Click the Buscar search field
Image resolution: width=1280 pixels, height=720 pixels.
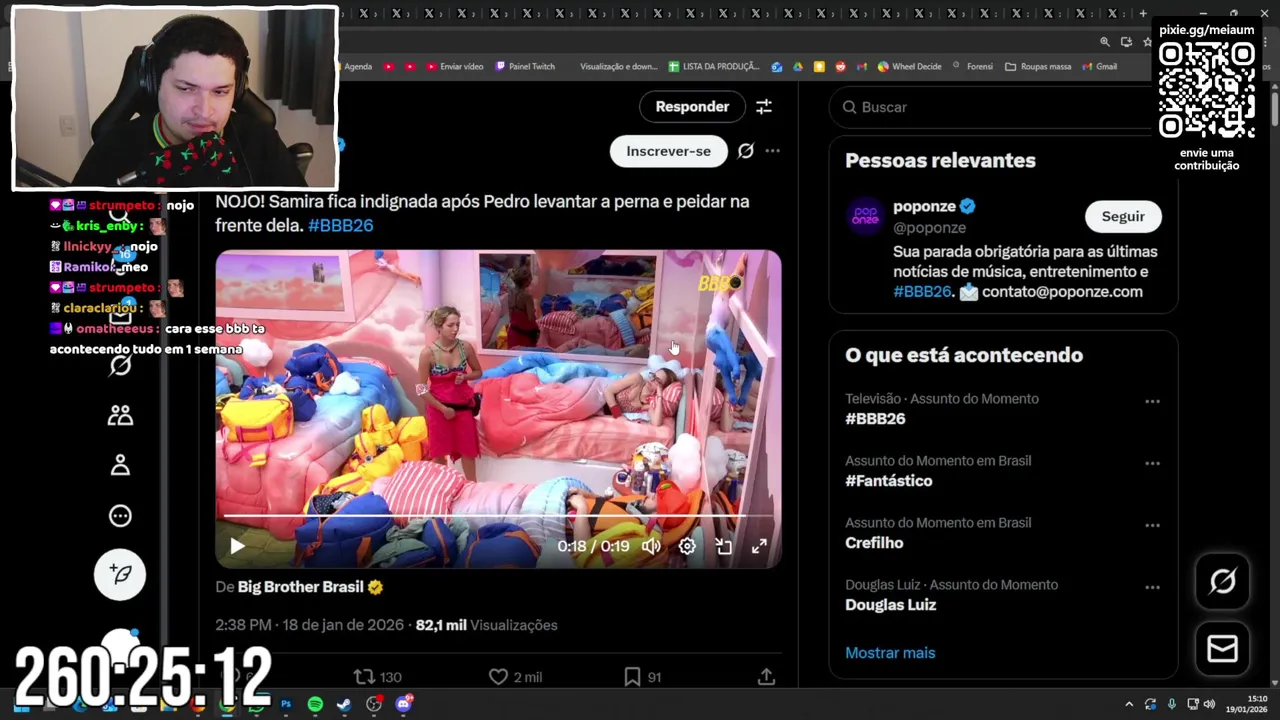point(990,107)
